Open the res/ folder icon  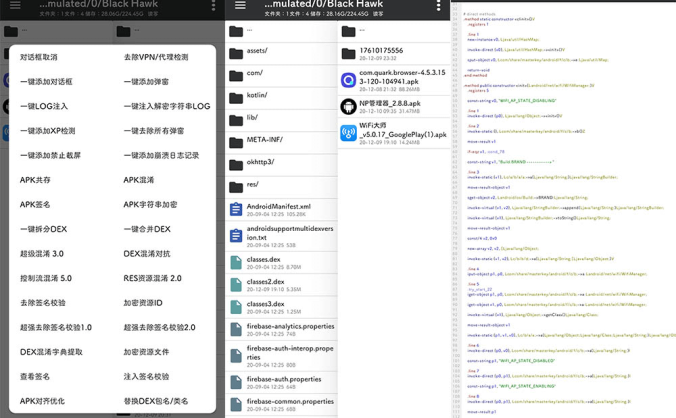click(x=236, y=187)
